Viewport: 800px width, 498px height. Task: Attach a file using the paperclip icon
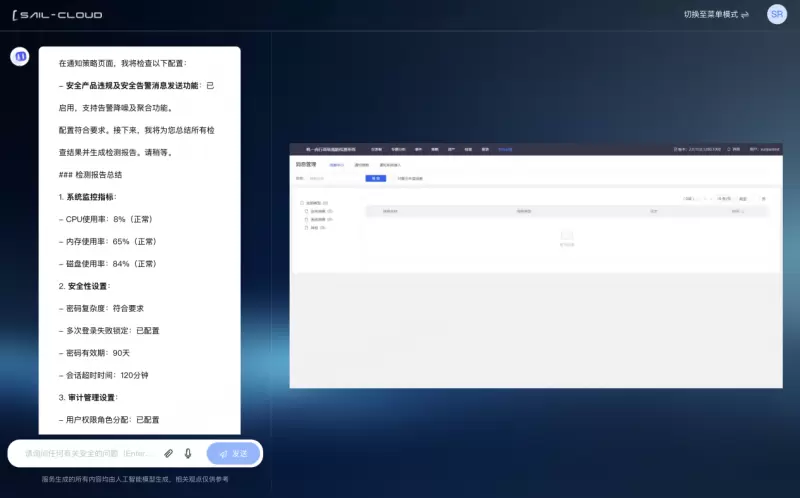169,453
